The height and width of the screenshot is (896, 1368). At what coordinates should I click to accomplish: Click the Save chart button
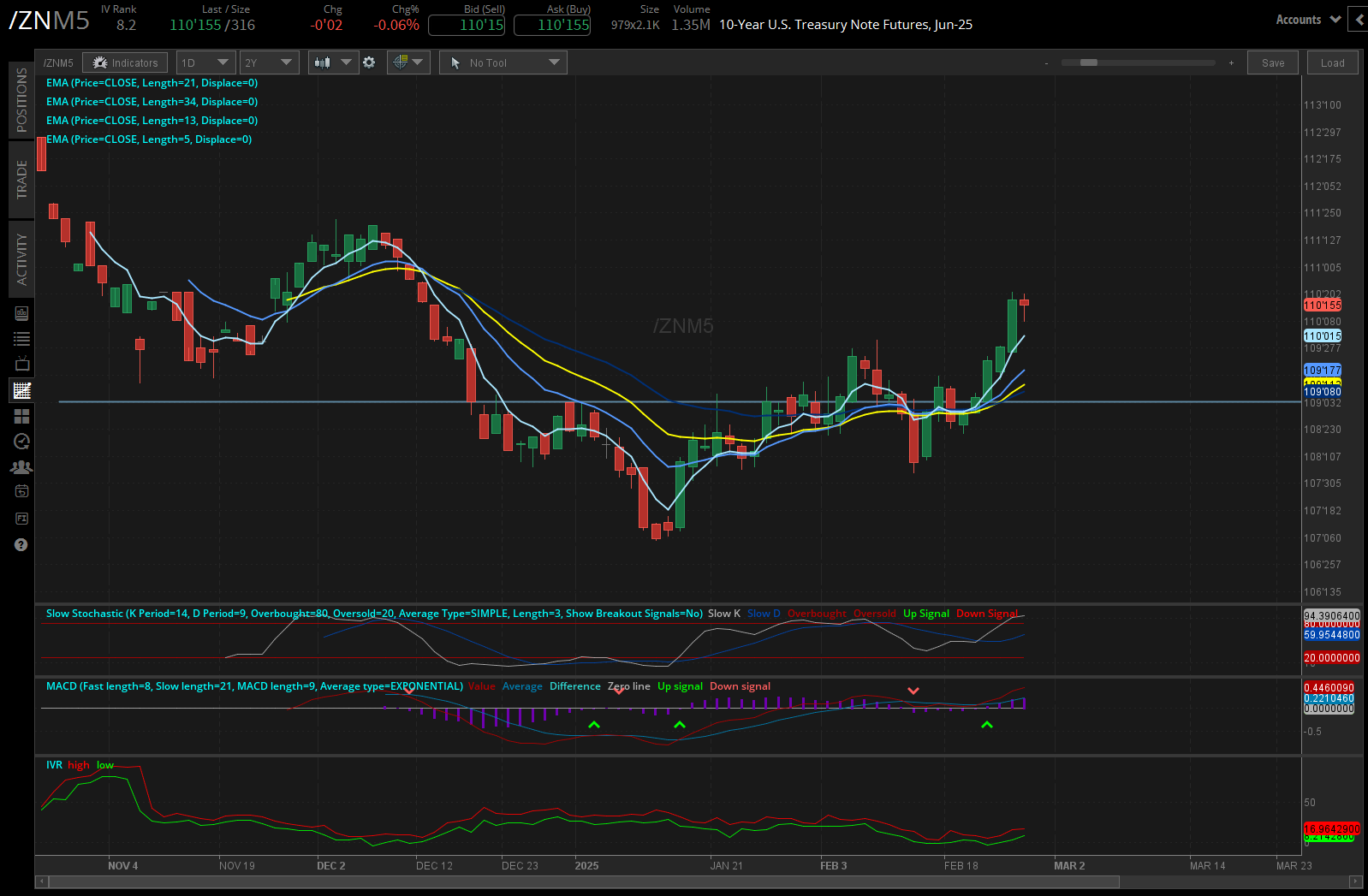1273,62
